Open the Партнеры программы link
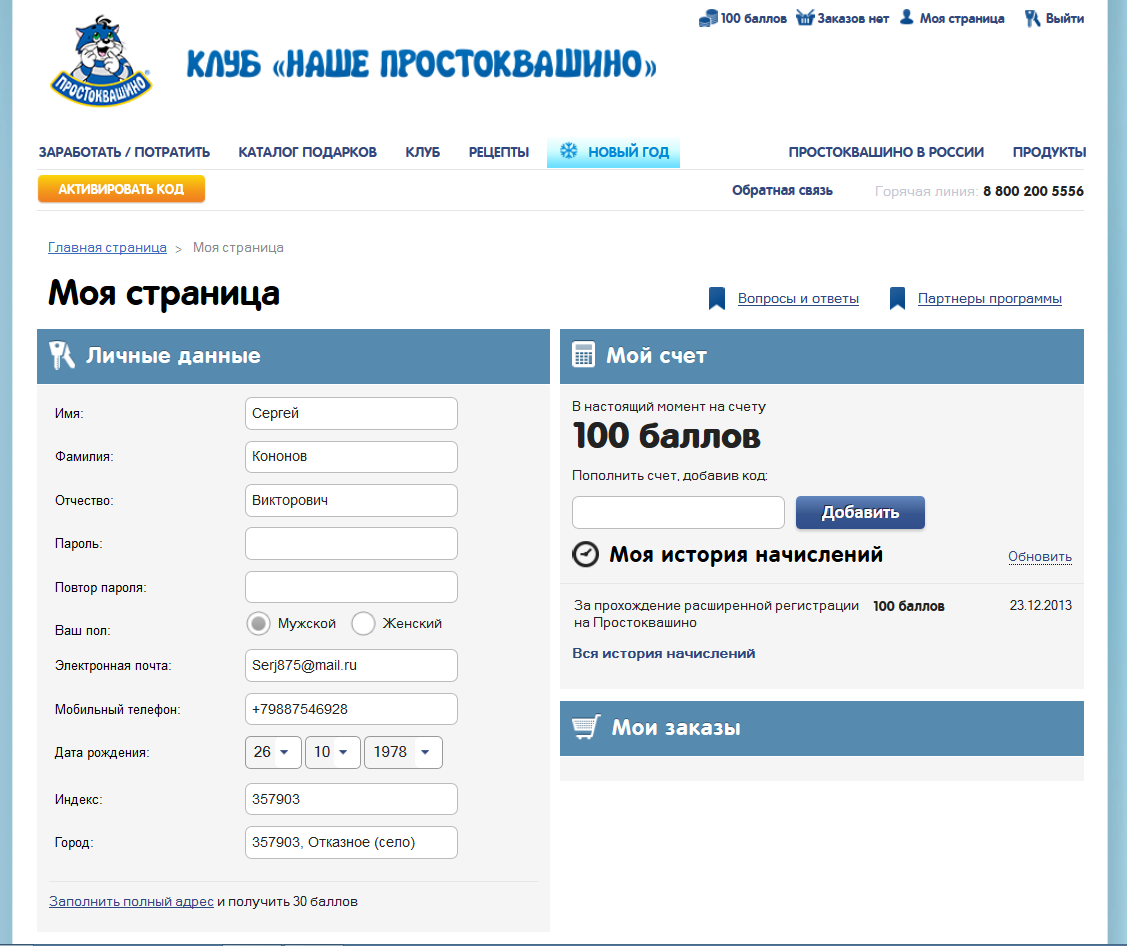 point(989,298)
